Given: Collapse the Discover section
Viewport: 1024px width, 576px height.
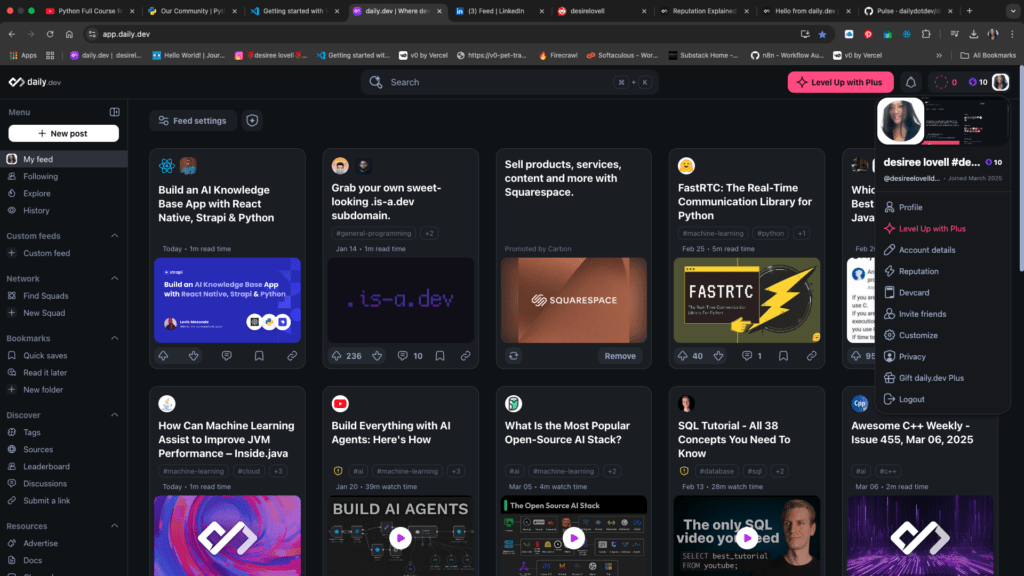Looking at the screenshot, I should click(x=114, y=415).
